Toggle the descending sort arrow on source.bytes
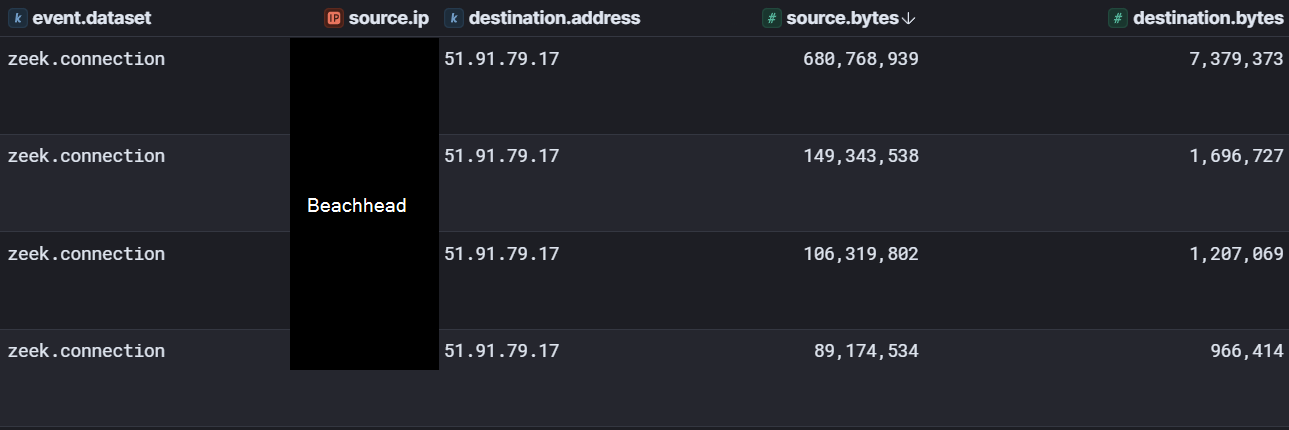Image resolution: width=1289 pixels, height=430 pixels. point(909,18)
